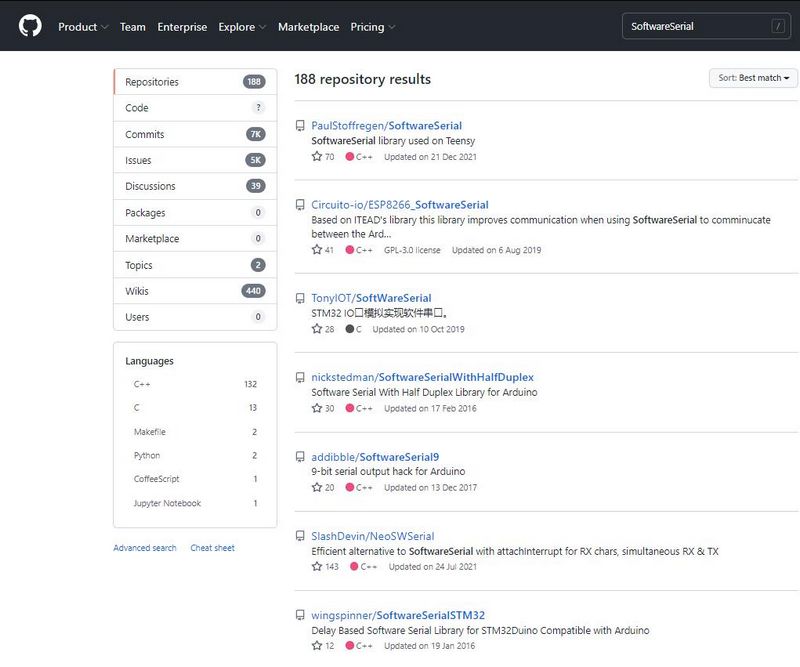Screen dimensions: 800x667
Task: Click 'Updated on 24 Jul 2021' text
Action: (x=433, y=566)
